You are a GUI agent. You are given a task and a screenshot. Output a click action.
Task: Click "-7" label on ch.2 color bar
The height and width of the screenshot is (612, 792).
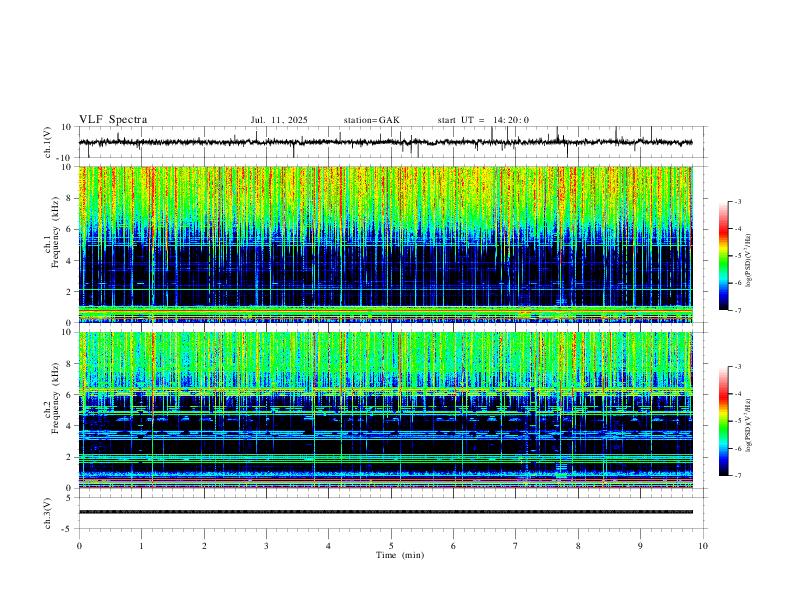tap(738, 476)
